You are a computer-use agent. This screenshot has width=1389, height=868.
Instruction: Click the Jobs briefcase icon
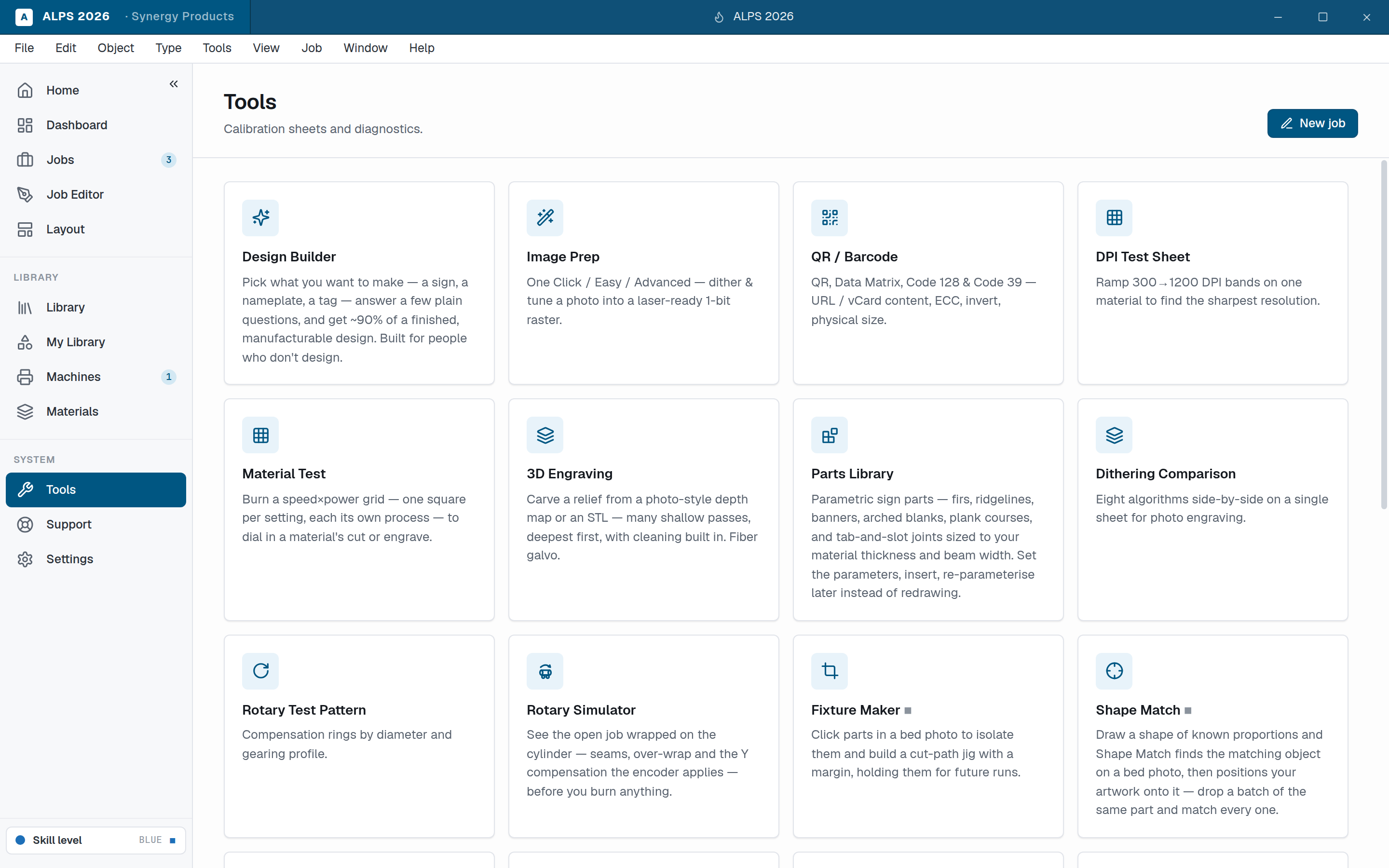(25, 160)
